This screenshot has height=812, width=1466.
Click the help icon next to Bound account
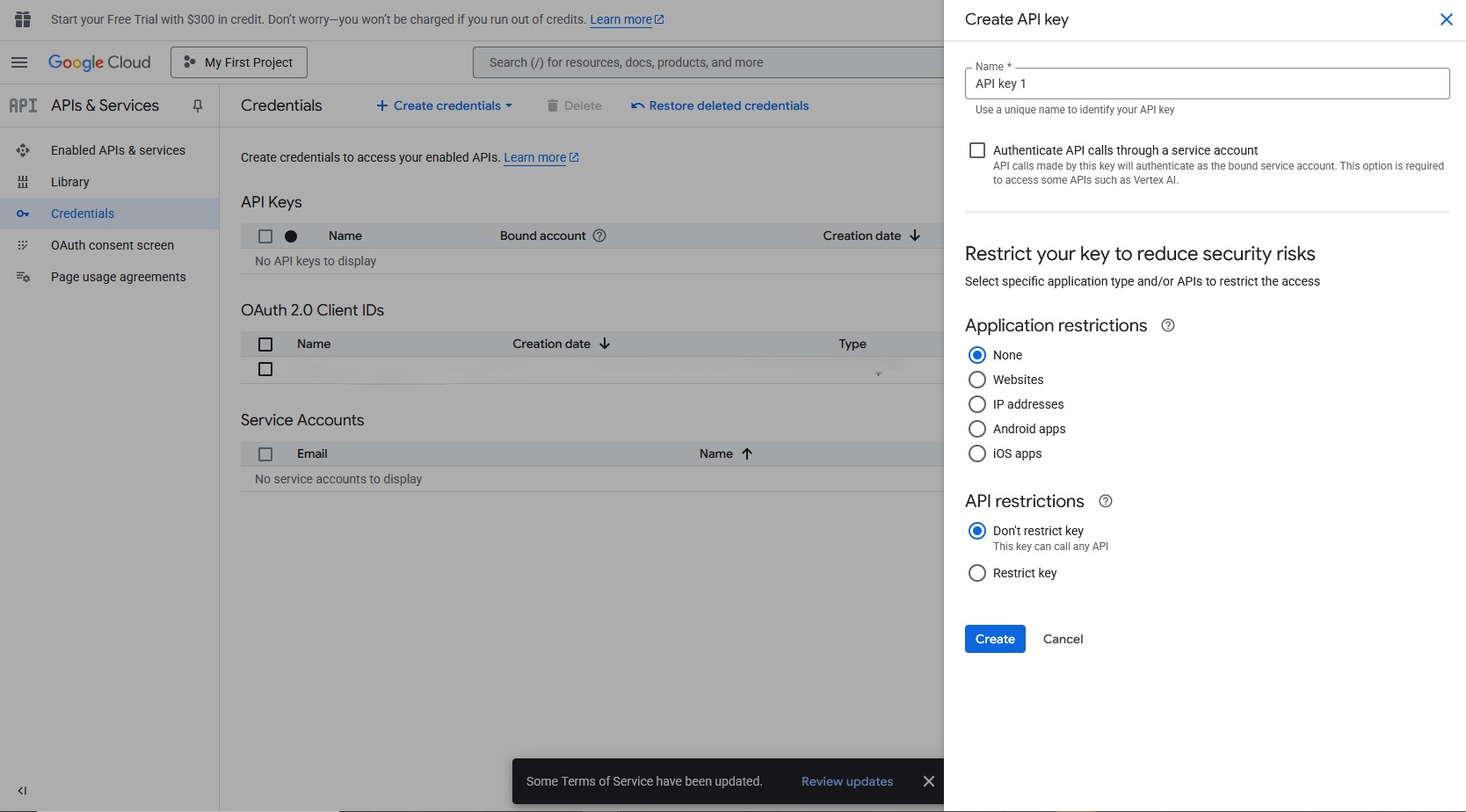pyautogui.click(x=599, y=236)
